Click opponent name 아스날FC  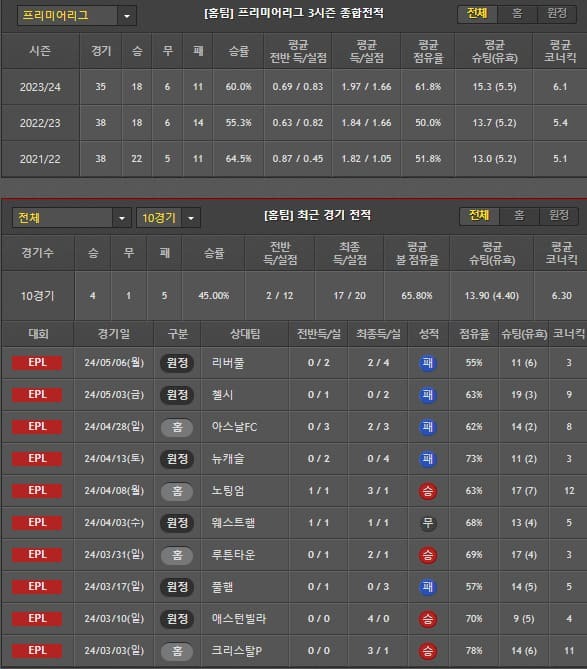tap(234, 427)
